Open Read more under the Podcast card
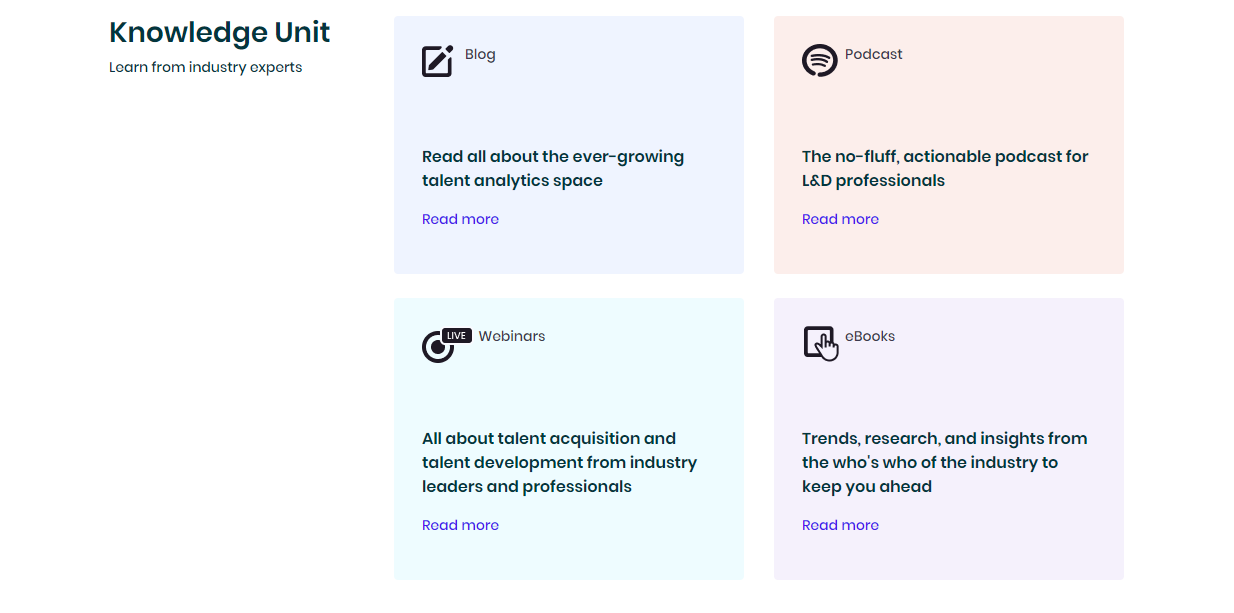Viewport: 1234px width, 613px height. 840,219
